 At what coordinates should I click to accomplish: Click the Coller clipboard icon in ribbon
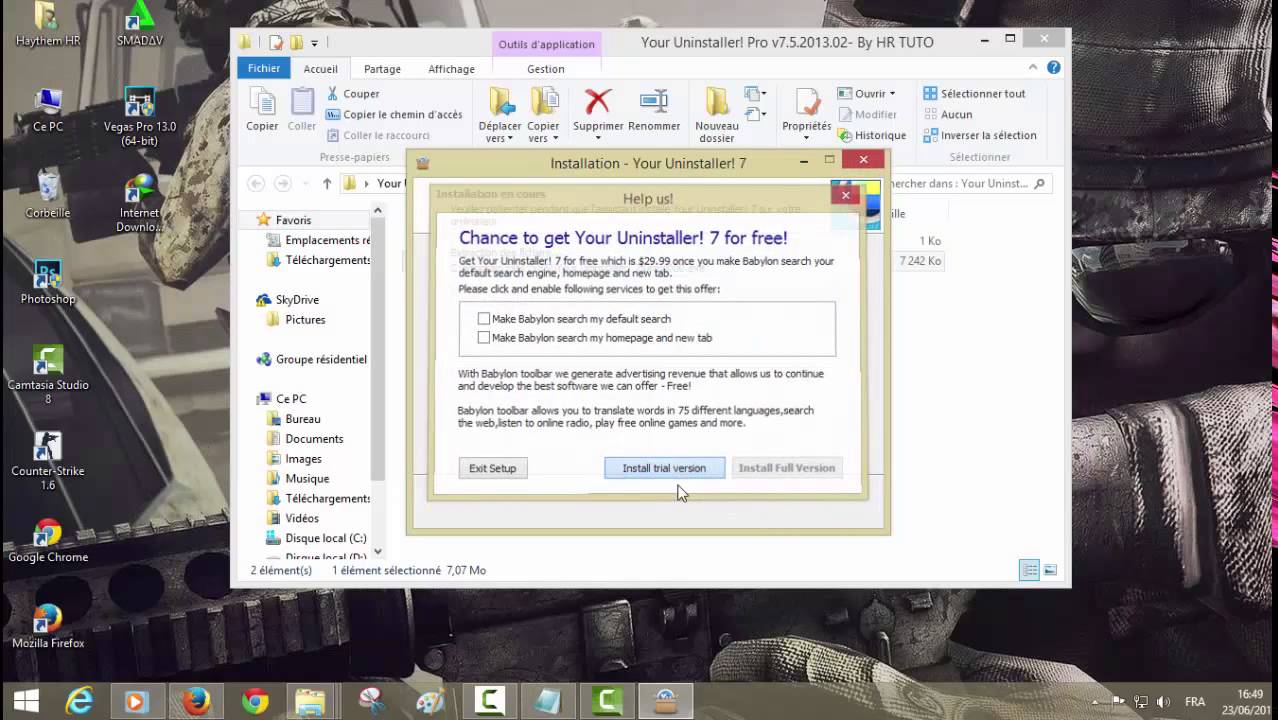(302, 102)
